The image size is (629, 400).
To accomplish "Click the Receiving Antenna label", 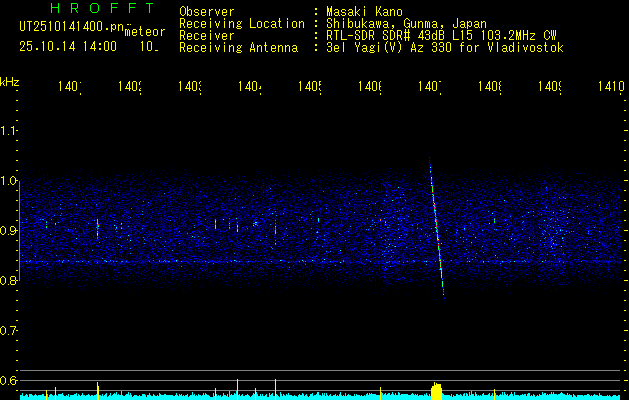I will point(239,48).
